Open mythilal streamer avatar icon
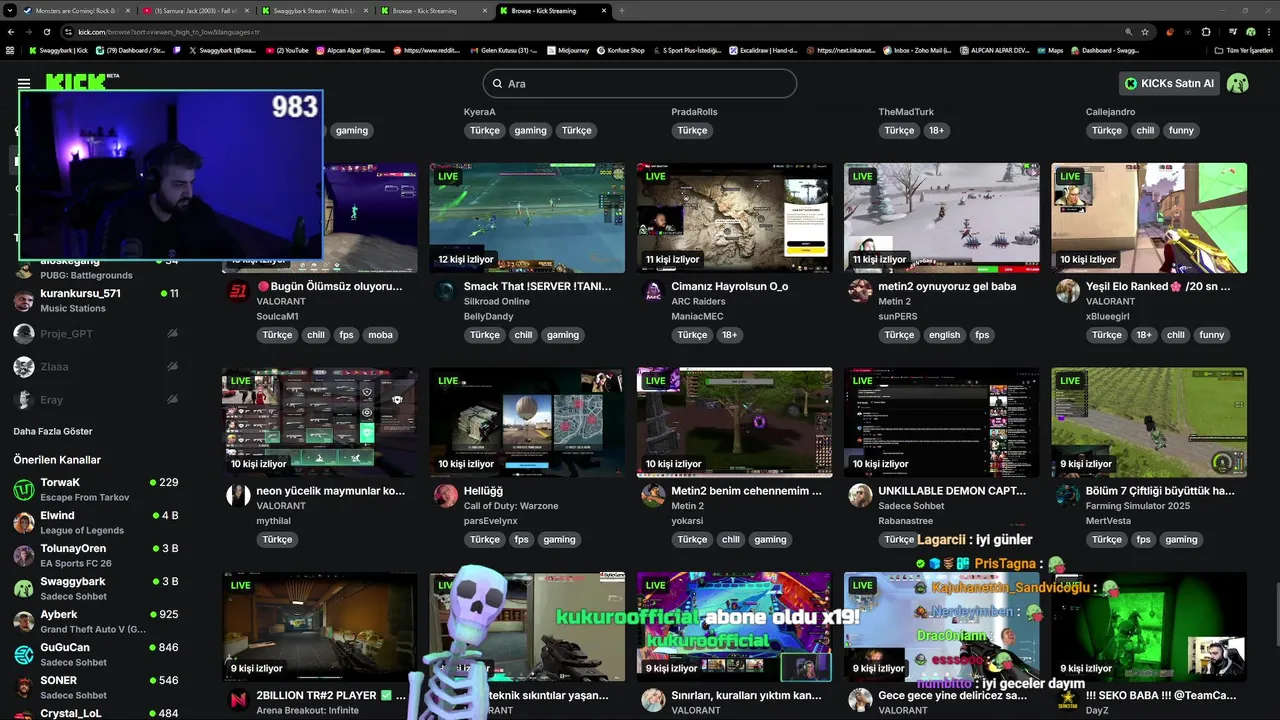This screenshot has height=720, width=1280. point(238,495)
